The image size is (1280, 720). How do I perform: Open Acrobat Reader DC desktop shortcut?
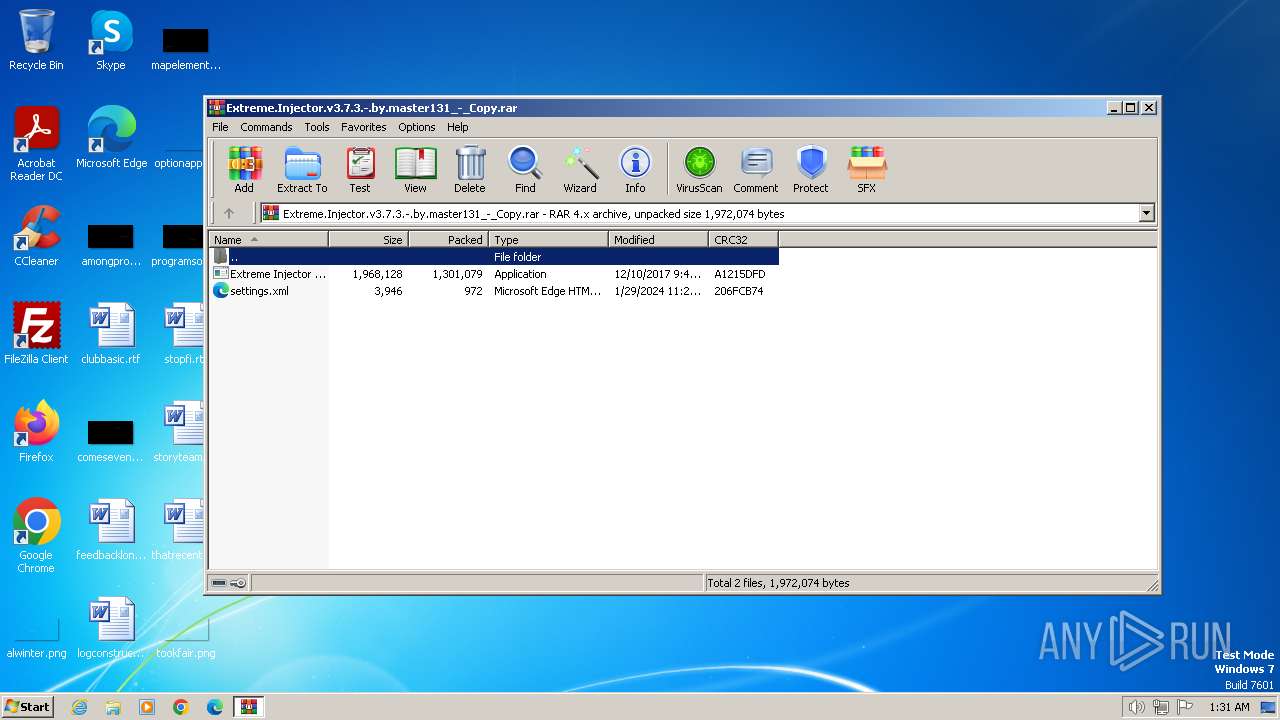36,144
